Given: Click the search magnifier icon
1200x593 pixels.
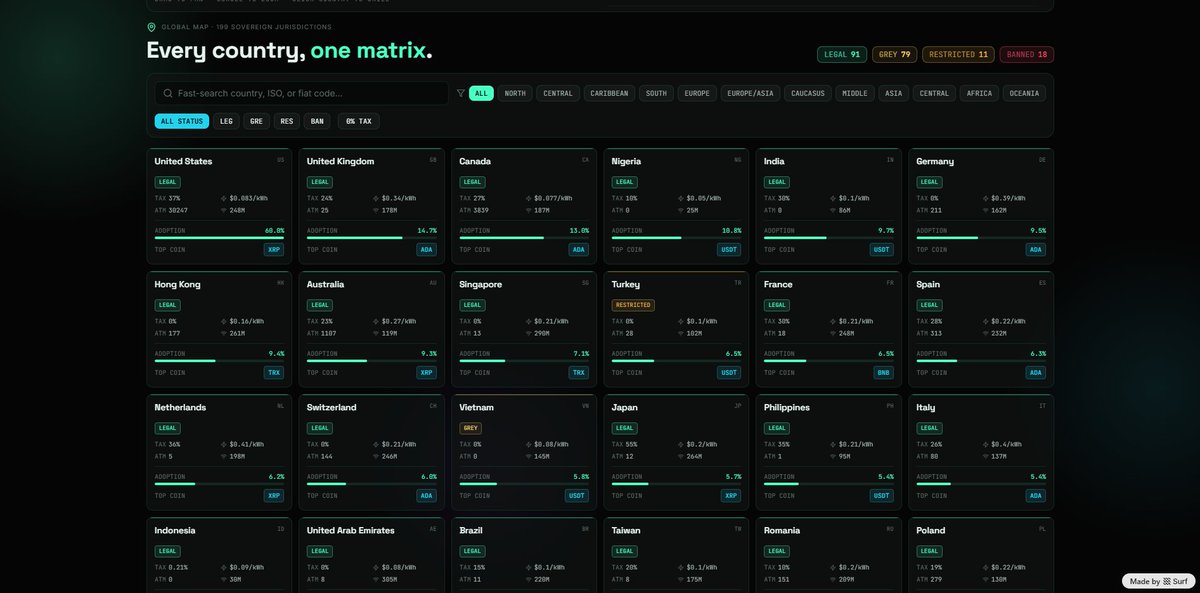Looking at the screenshot, I should 168,93.
